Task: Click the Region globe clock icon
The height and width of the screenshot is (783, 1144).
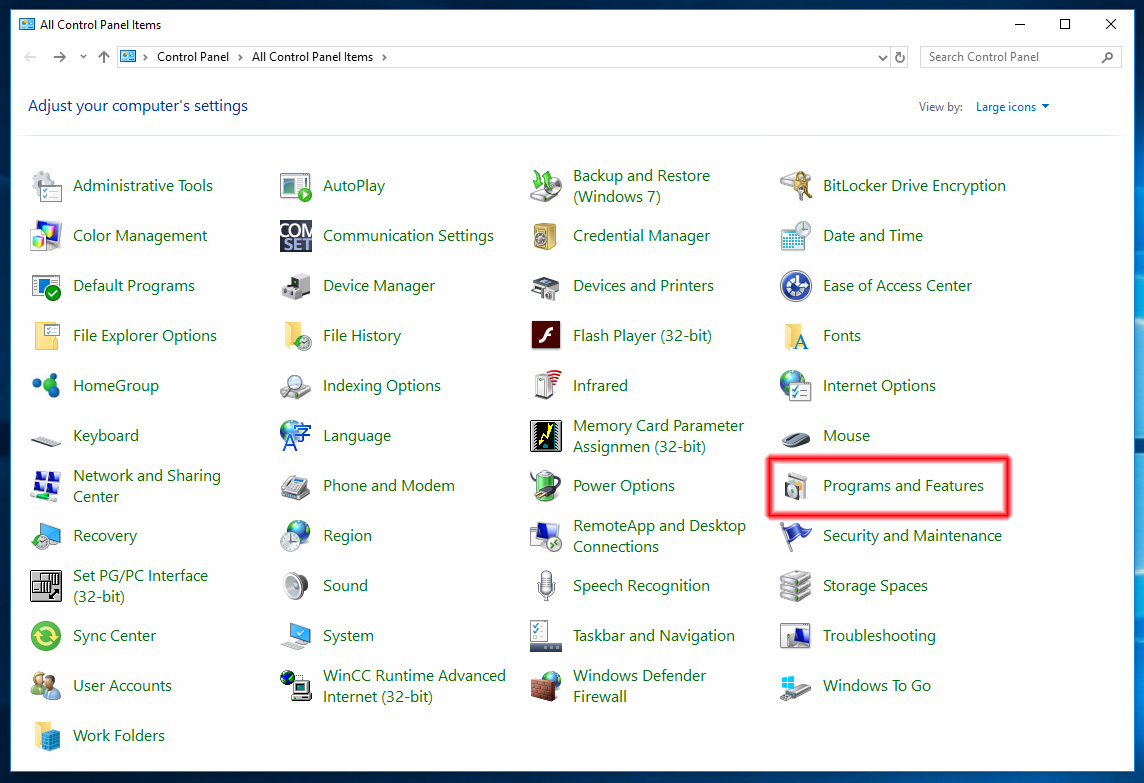Action: click(296, 536)
